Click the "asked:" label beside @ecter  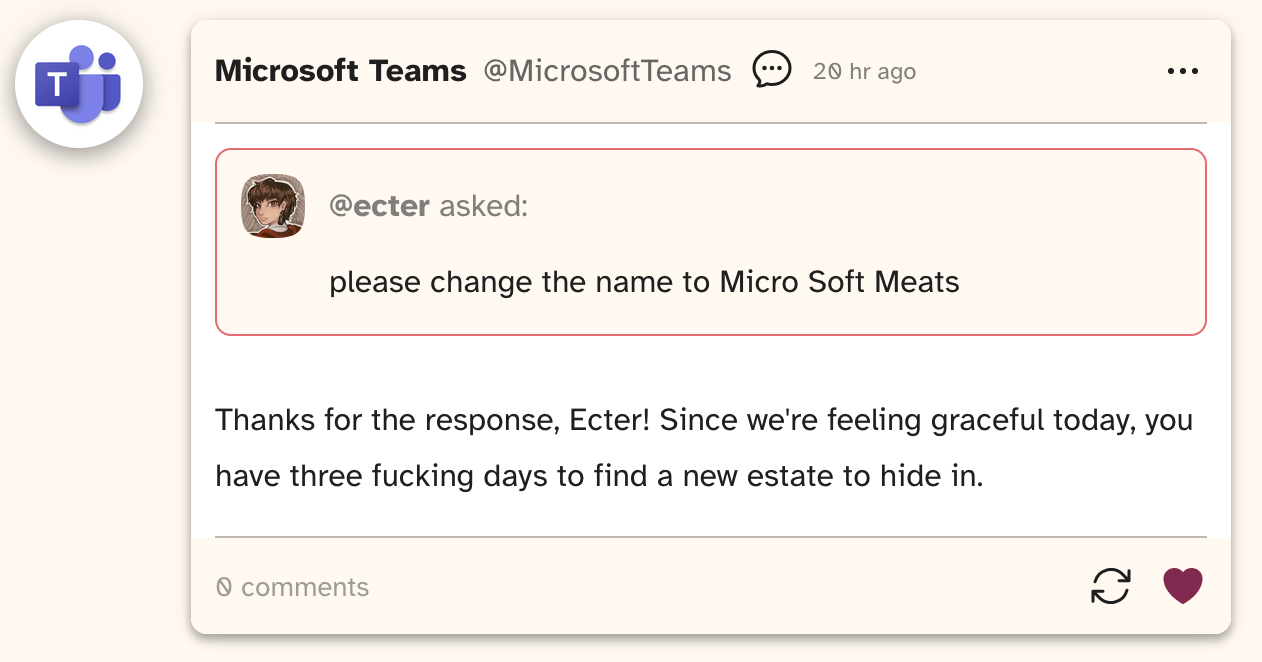483,206
